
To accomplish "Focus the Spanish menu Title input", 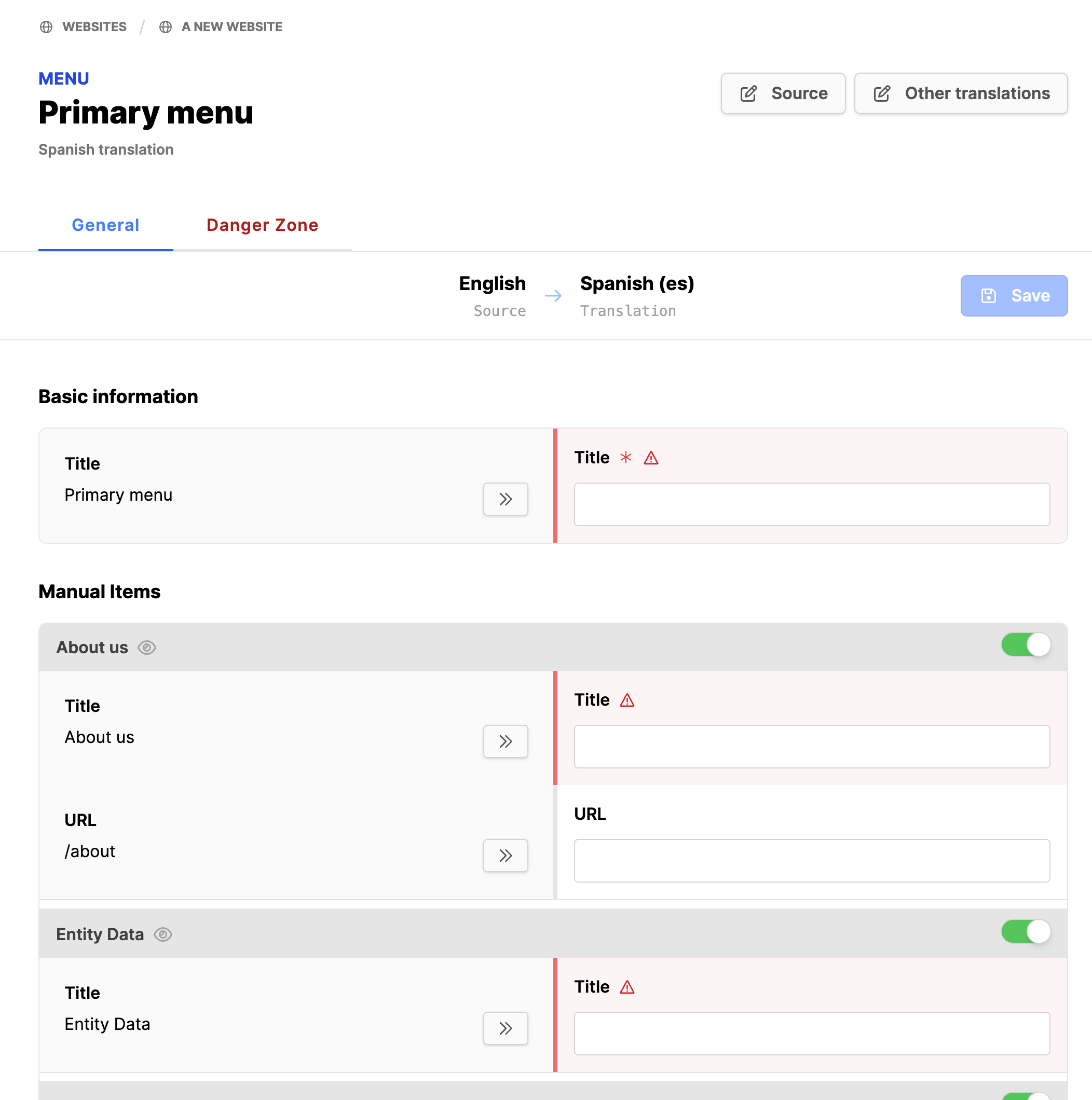I will [812, 504].
